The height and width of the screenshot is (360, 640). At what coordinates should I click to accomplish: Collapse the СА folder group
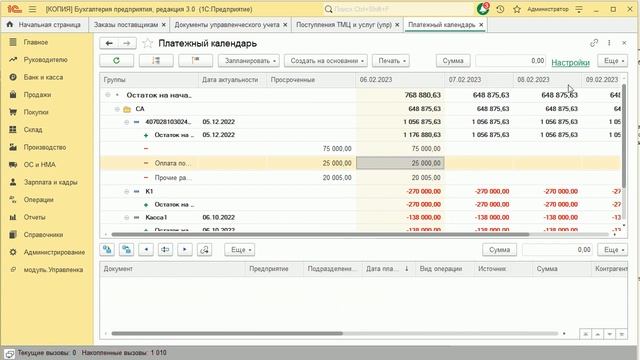117,109
